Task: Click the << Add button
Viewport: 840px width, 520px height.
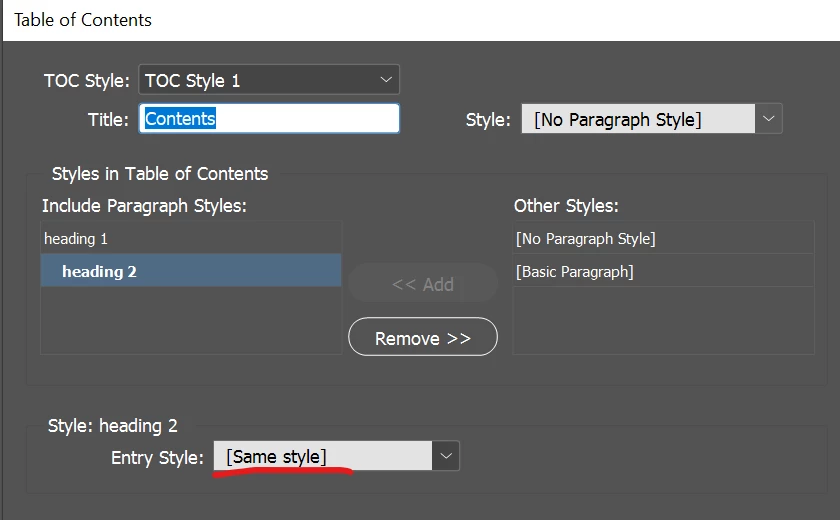Action: [x=422, y=284]
